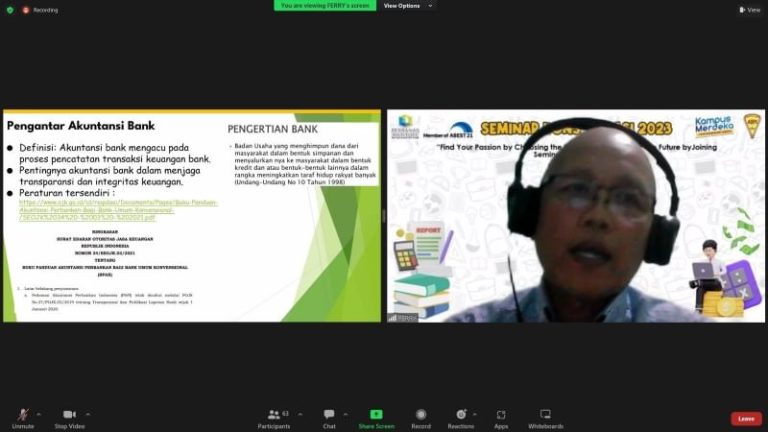768x432 pixels.
Task: Click the FERRY name label on the video
Action: coord(404,318)
